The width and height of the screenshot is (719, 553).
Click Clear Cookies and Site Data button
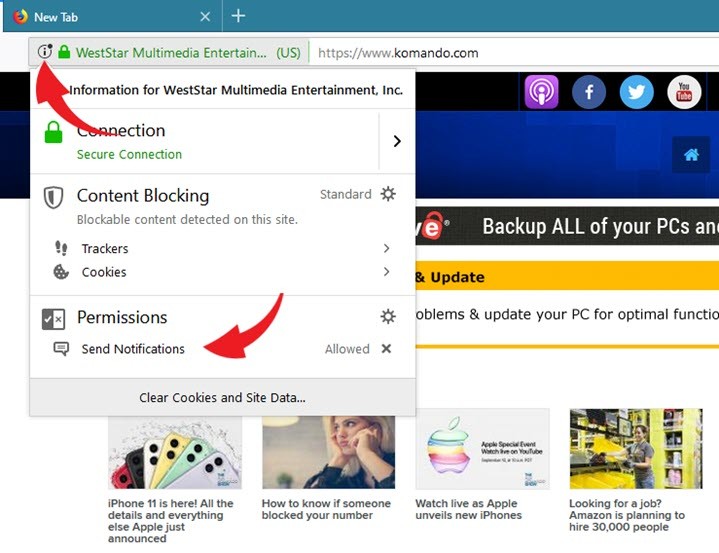coord(222,398)
